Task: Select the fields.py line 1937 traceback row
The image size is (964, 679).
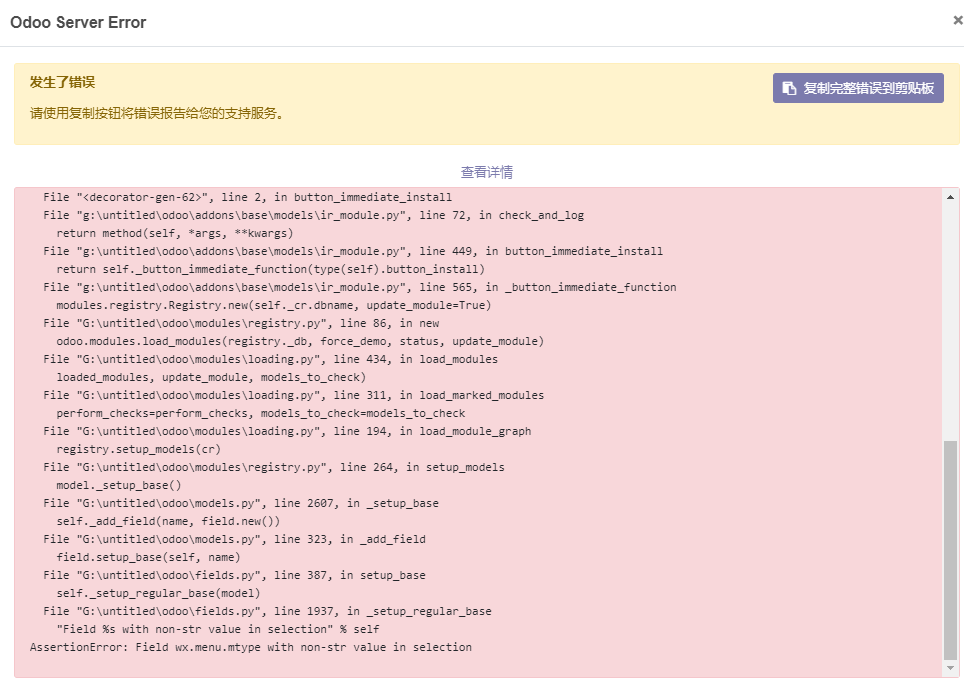Action: click(267, 611)
